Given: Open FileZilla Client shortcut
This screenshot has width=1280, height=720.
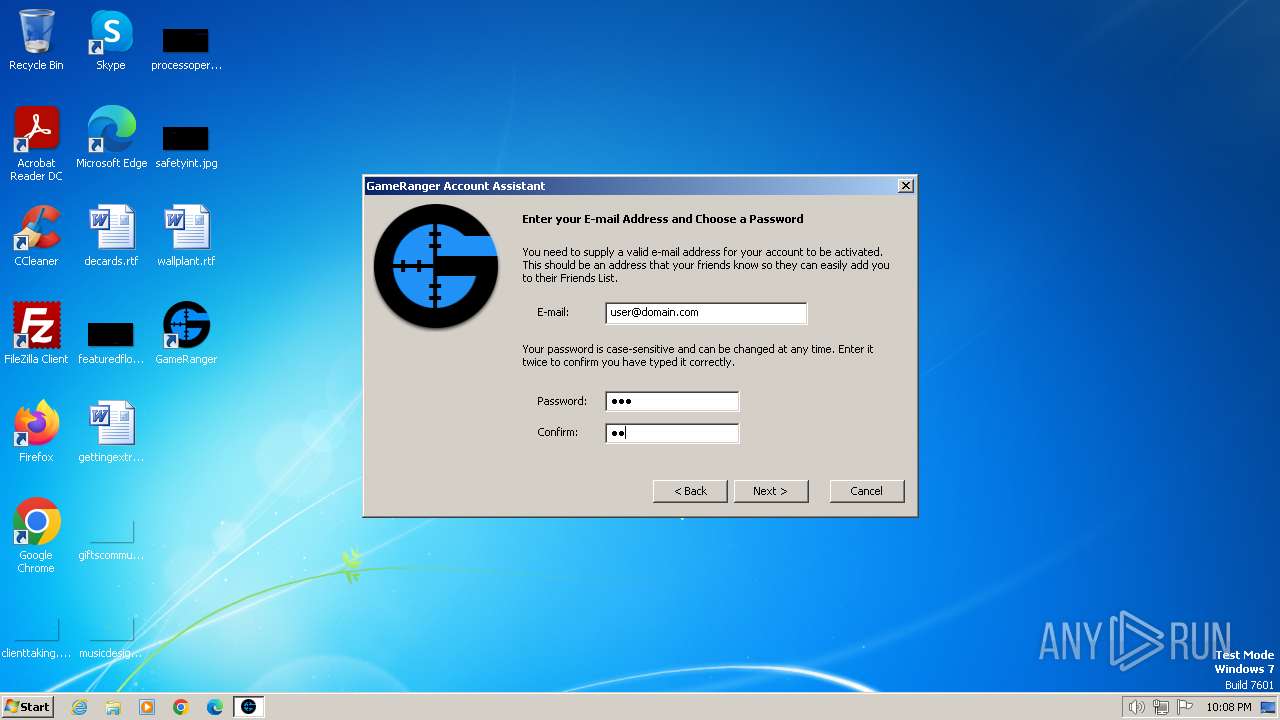Looking at the screenshot, I should (x=36, y=334).
